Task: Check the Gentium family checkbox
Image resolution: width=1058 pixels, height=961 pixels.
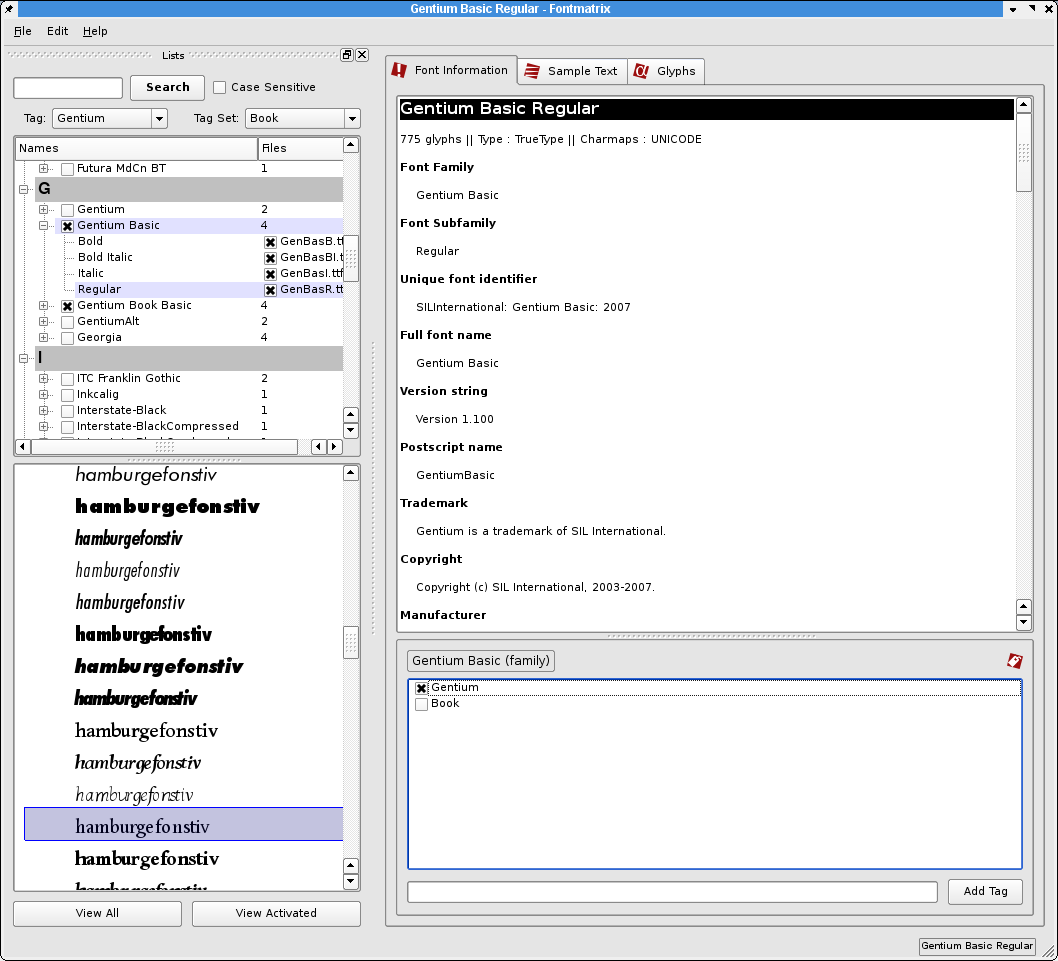Action: click(67, 210)
